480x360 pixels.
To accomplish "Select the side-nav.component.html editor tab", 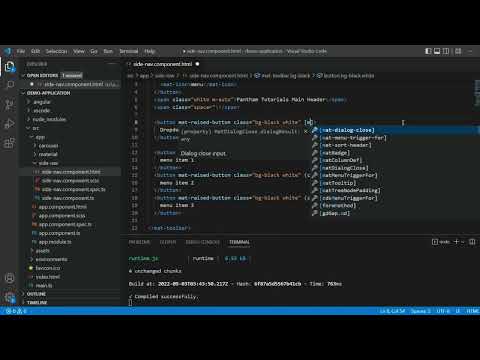I will [x=163, y=64].
